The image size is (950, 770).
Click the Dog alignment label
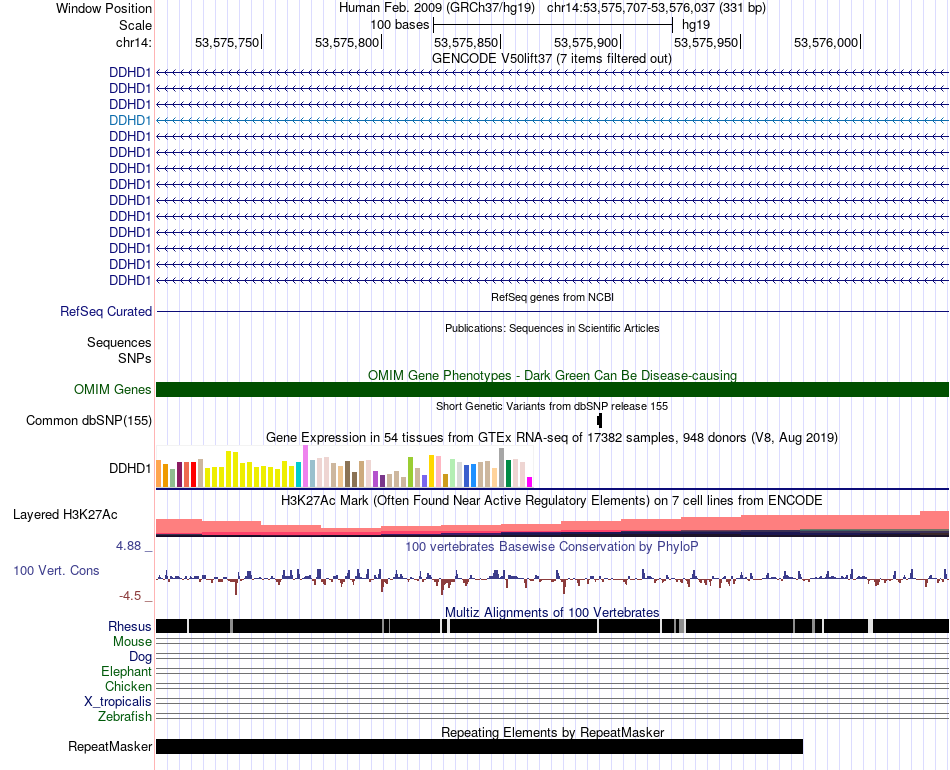[140, 657]
